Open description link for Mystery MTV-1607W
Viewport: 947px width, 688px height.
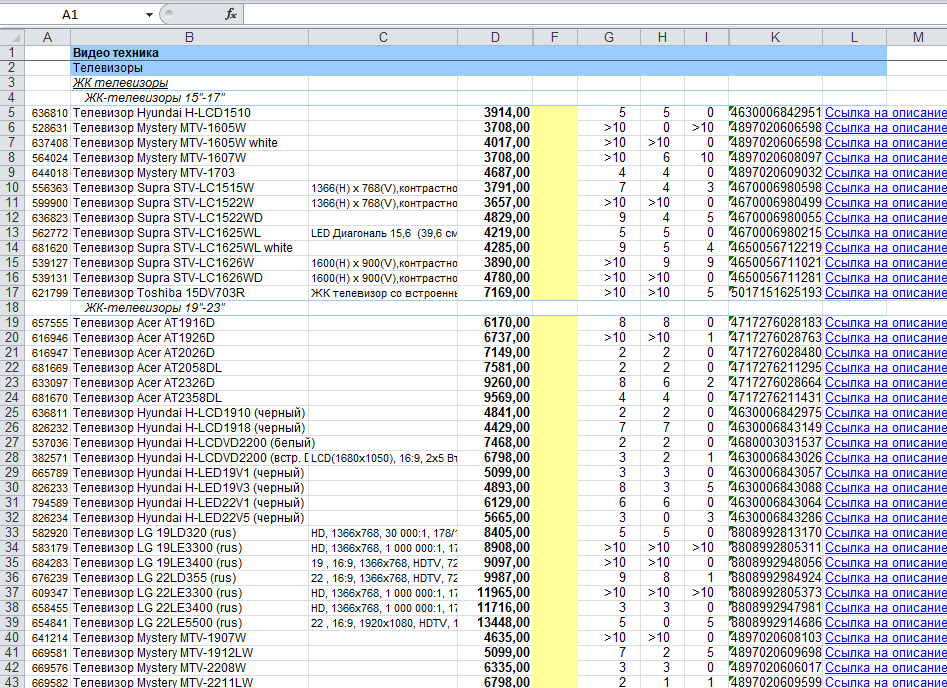(x=885, y=158)
